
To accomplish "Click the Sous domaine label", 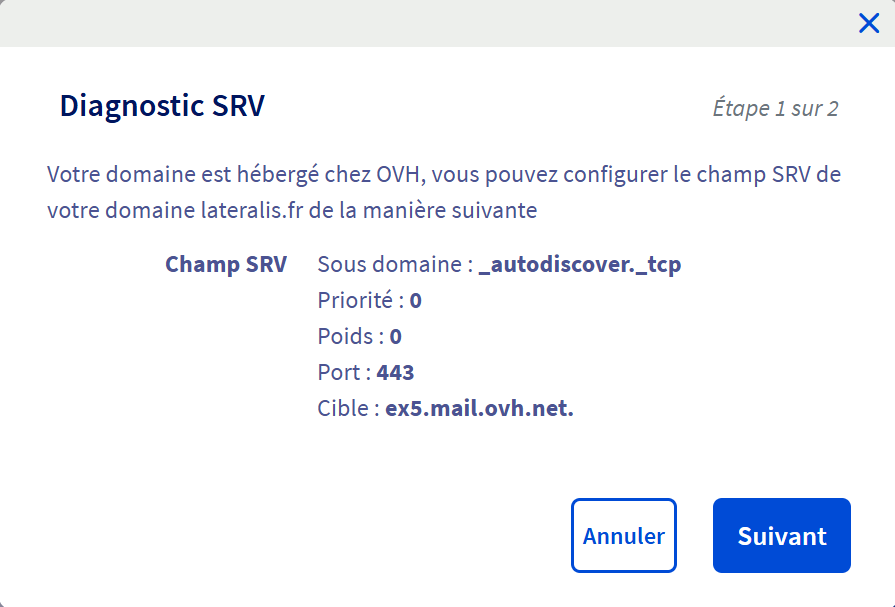I will 389,265.
